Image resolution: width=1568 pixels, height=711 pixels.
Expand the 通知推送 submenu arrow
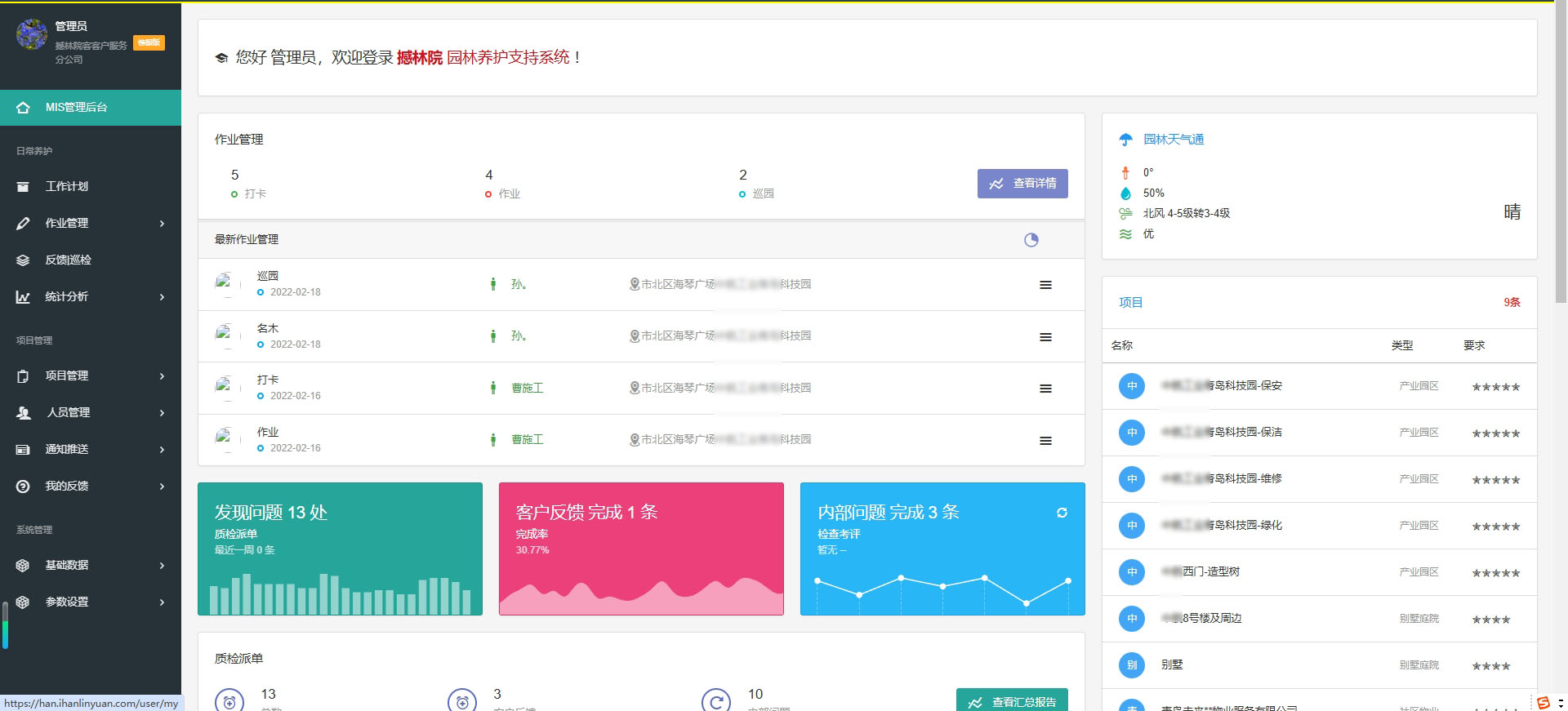pos(162,450)
